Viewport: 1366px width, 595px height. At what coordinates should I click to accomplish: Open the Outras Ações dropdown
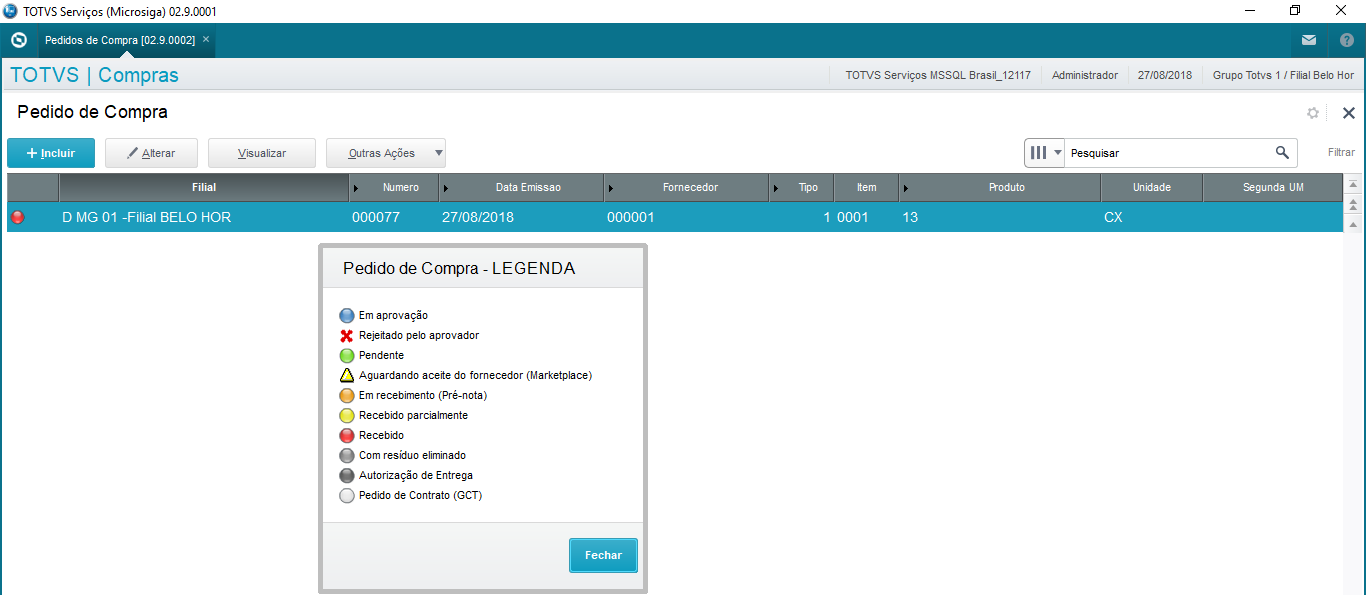(386, 153)
